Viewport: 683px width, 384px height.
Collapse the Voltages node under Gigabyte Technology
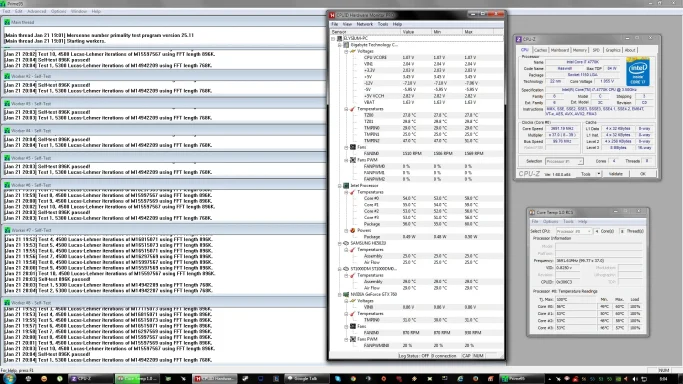[x=346, y=51]
